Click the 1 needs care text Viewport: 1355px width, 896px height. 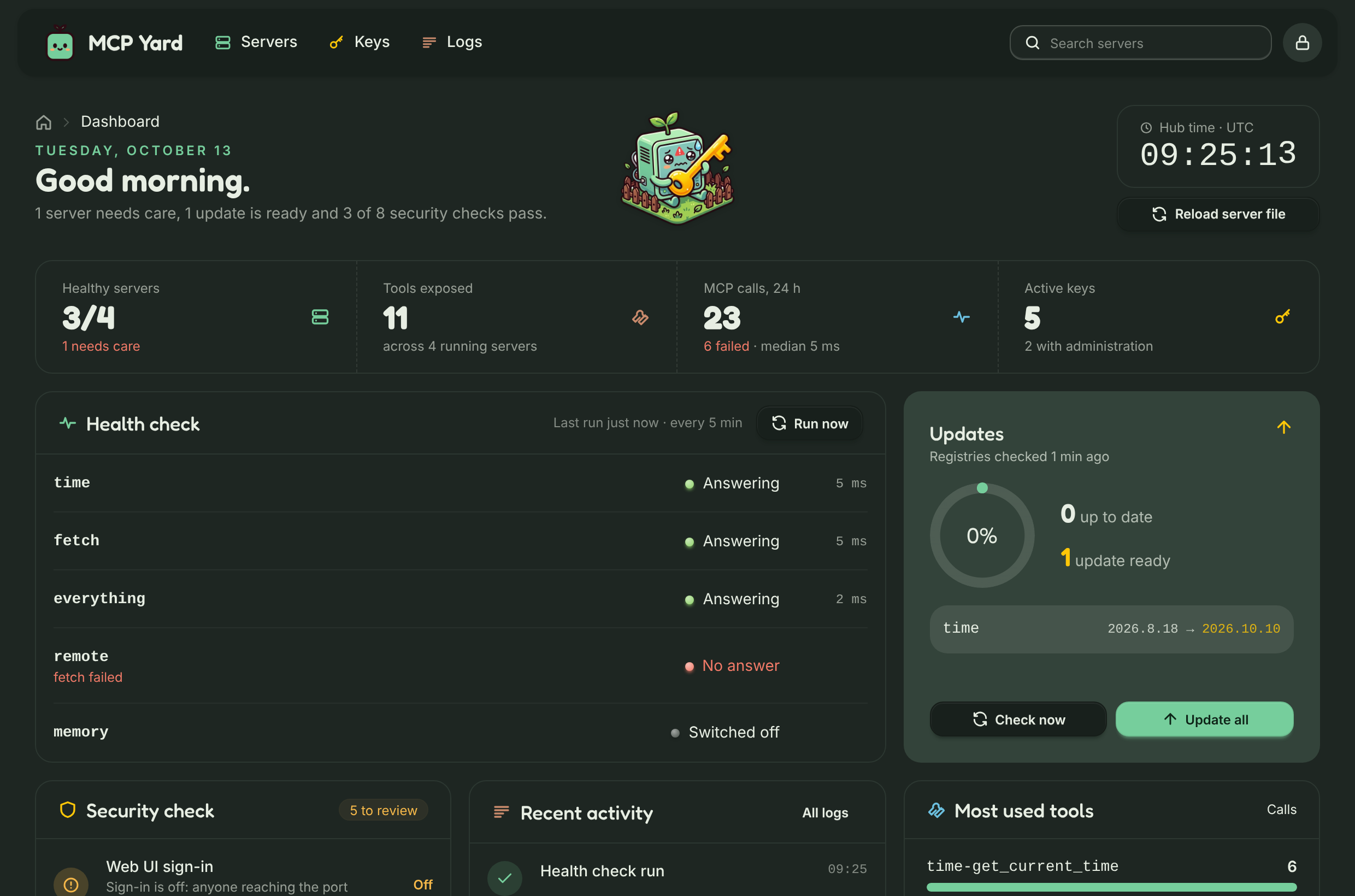101,346
